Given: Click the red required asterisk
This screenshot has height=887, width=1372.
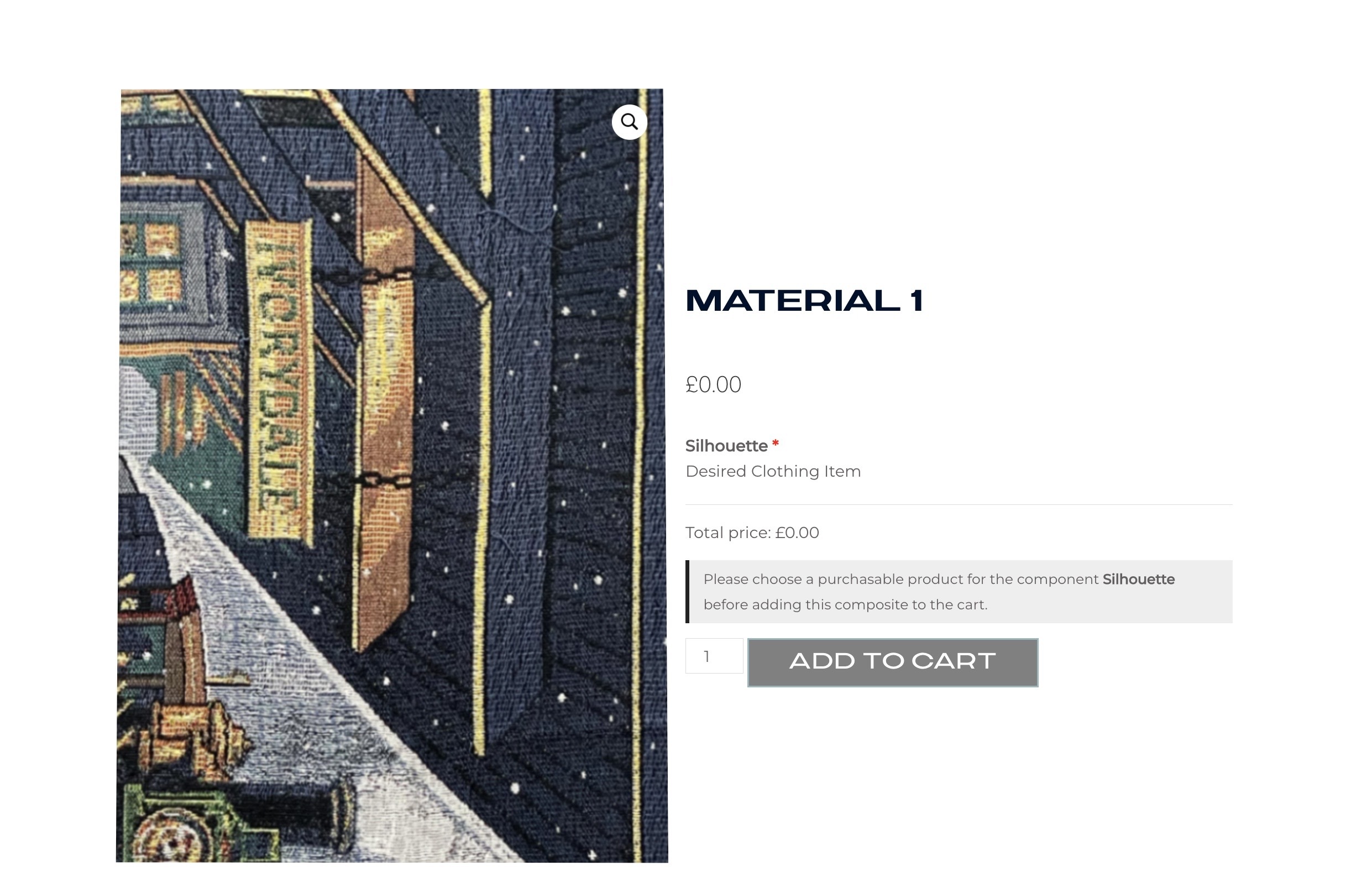Looking at the screenshot, I should point(776,443).
